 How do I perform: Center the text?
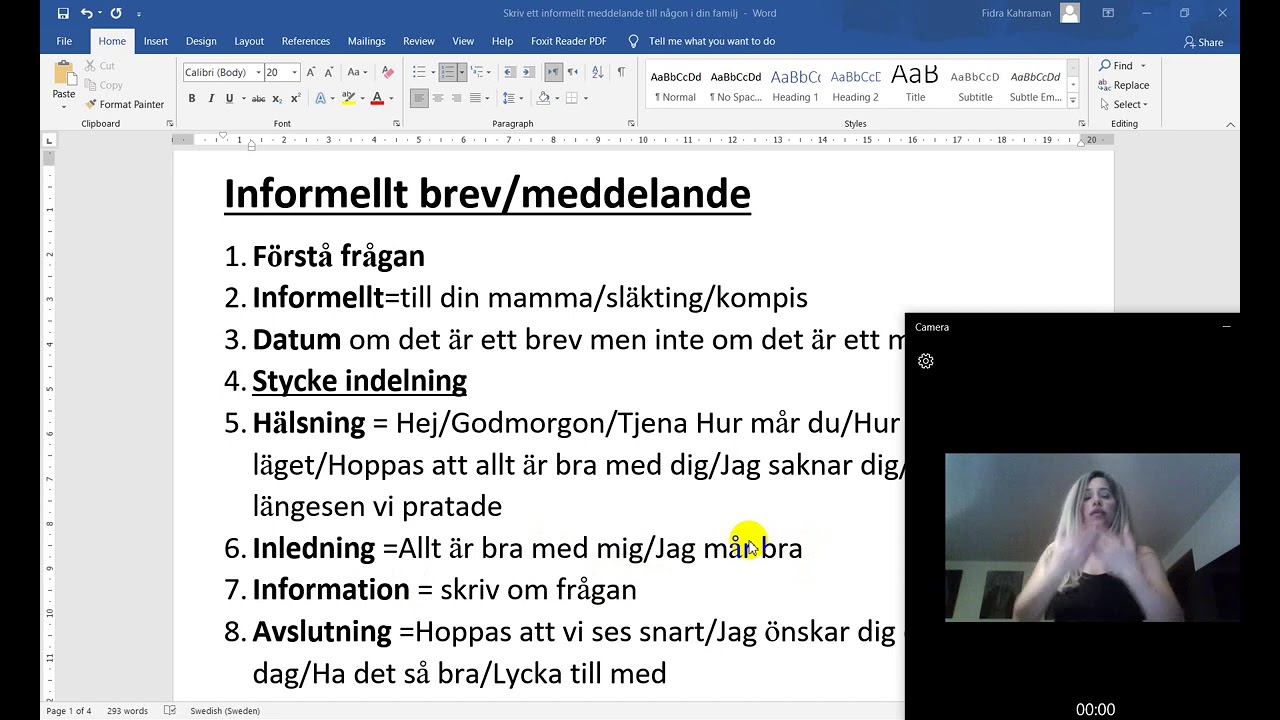tap(439, 98)
